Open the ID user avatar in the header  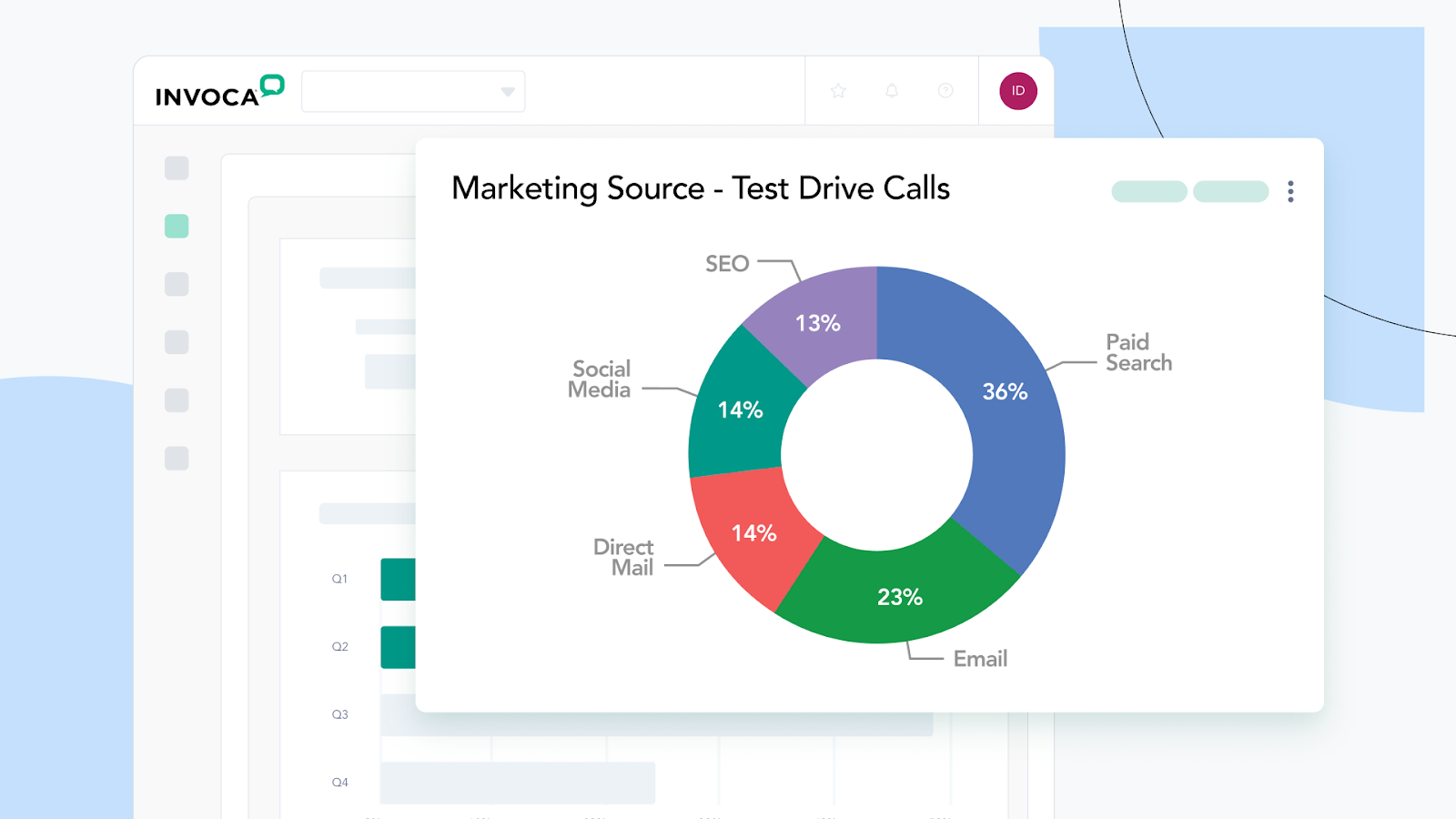click(1016, 90)
